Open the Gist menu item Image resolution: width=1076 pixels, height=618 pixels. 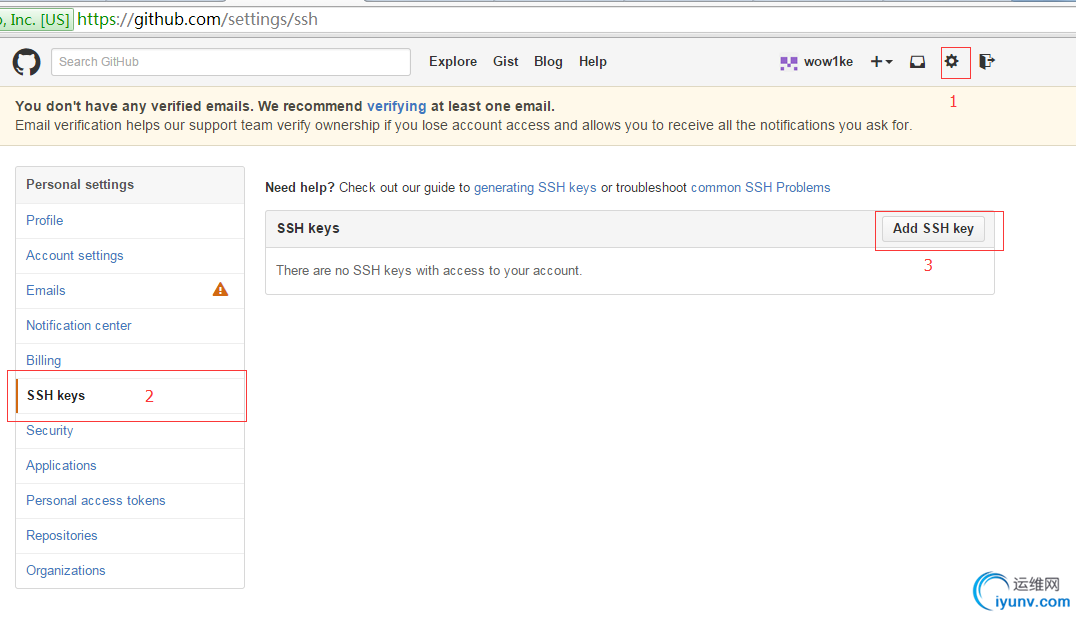[x=506, y=62]
